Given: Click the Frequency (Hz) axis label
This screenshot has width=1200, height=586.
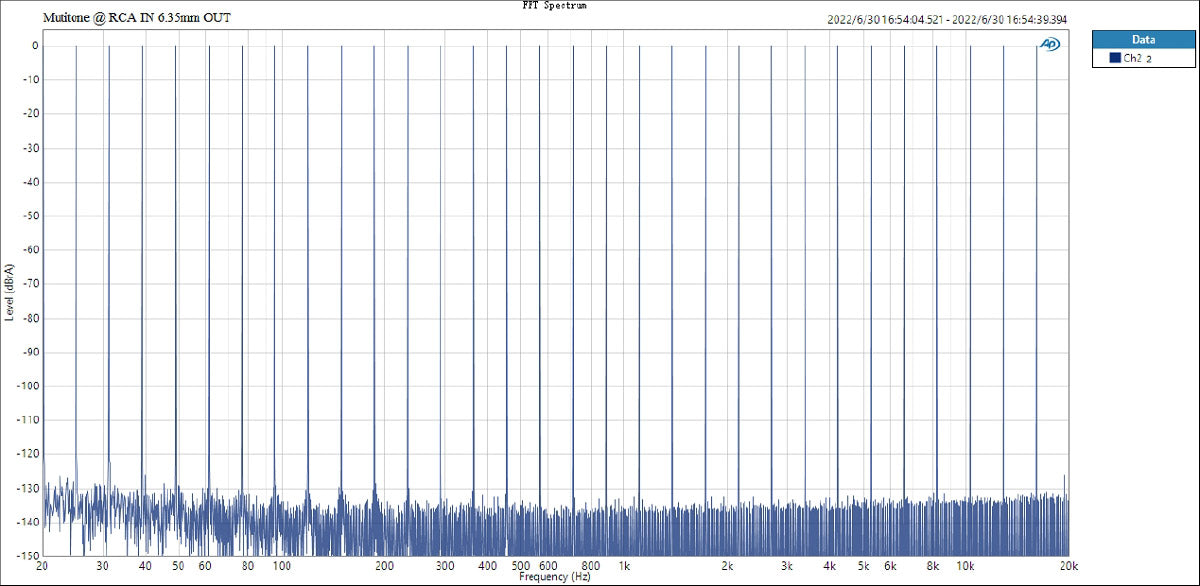Looking at the screenshot, I should (x=555, y=578).
